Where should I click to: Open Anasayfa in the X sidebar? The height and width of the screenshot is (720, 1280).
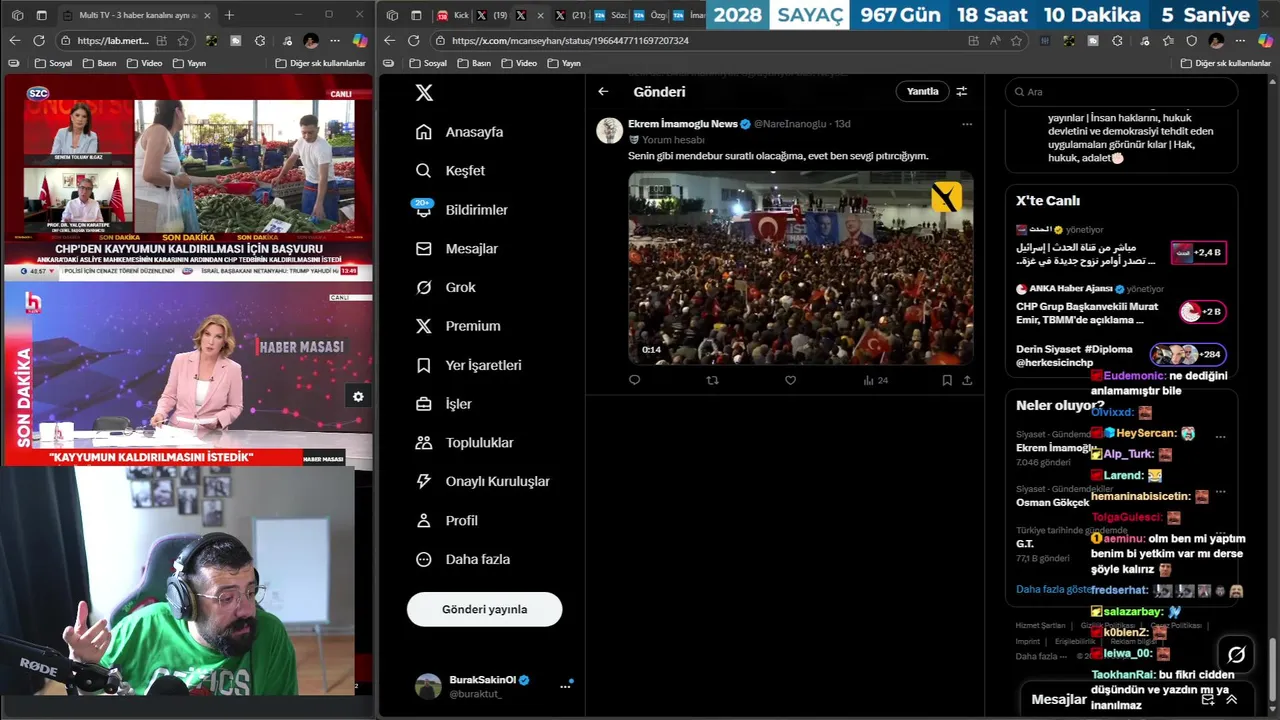tap(459, 132)
